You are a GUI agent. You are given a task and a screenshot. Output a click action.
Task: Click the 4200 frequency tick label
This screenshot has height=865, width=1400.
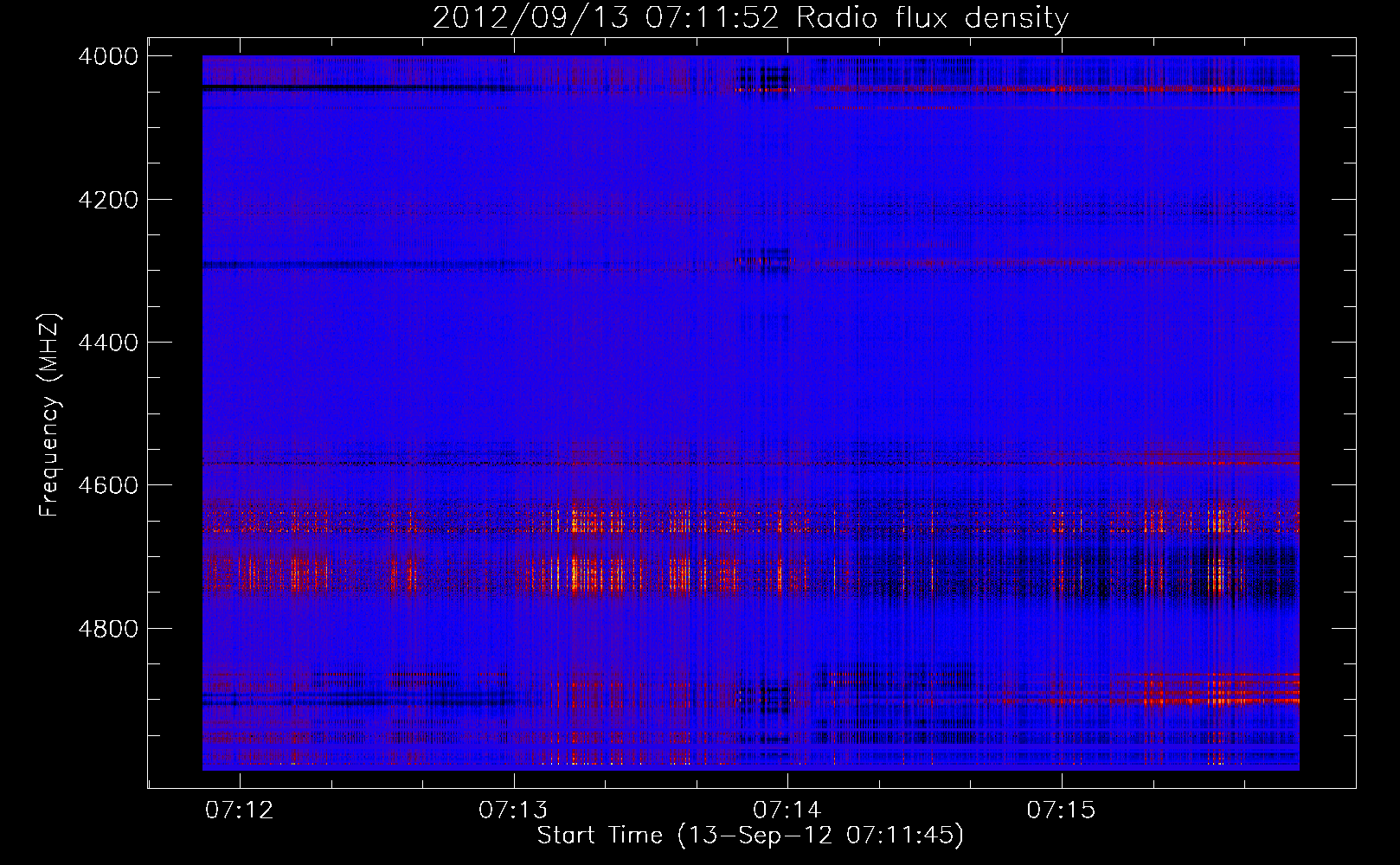(108, 200)
